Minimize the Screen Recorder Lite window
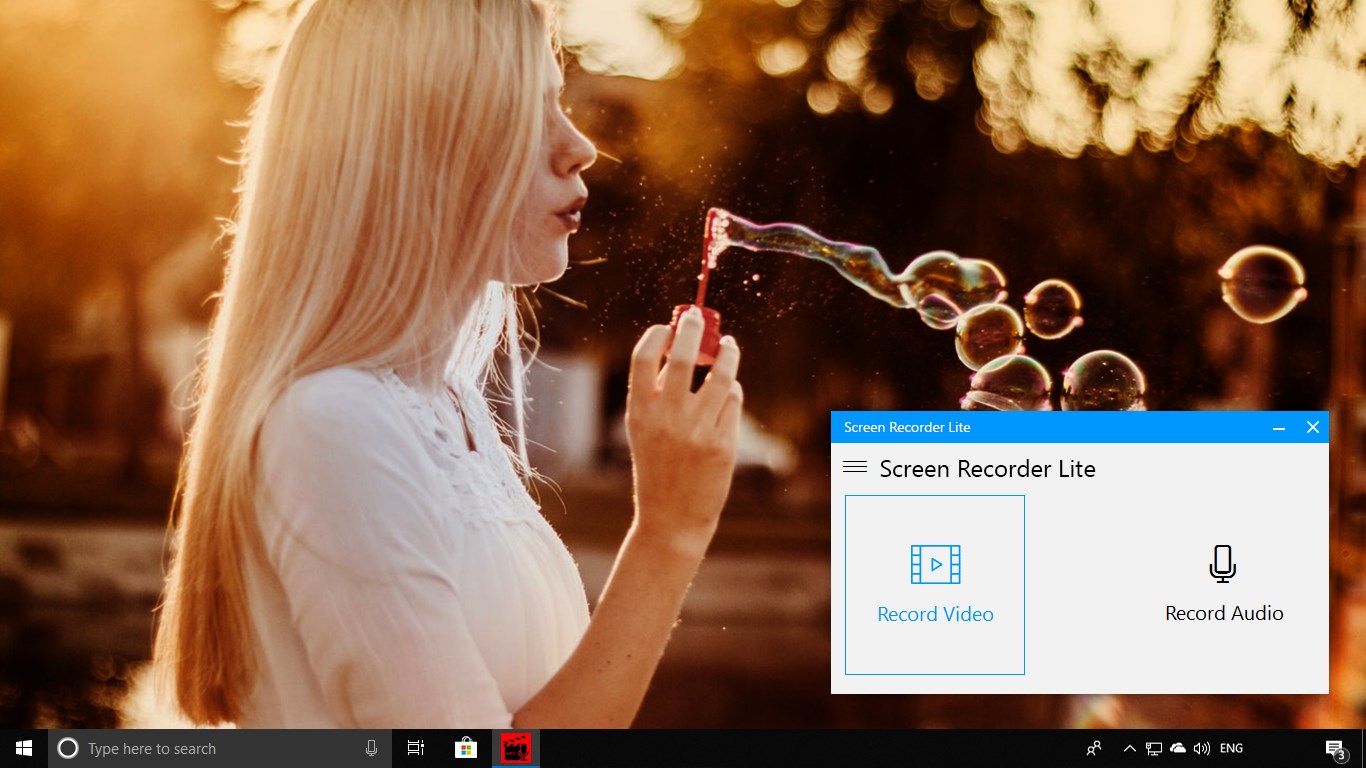Screen dimensions: 1366x768 click(1279, 427)
